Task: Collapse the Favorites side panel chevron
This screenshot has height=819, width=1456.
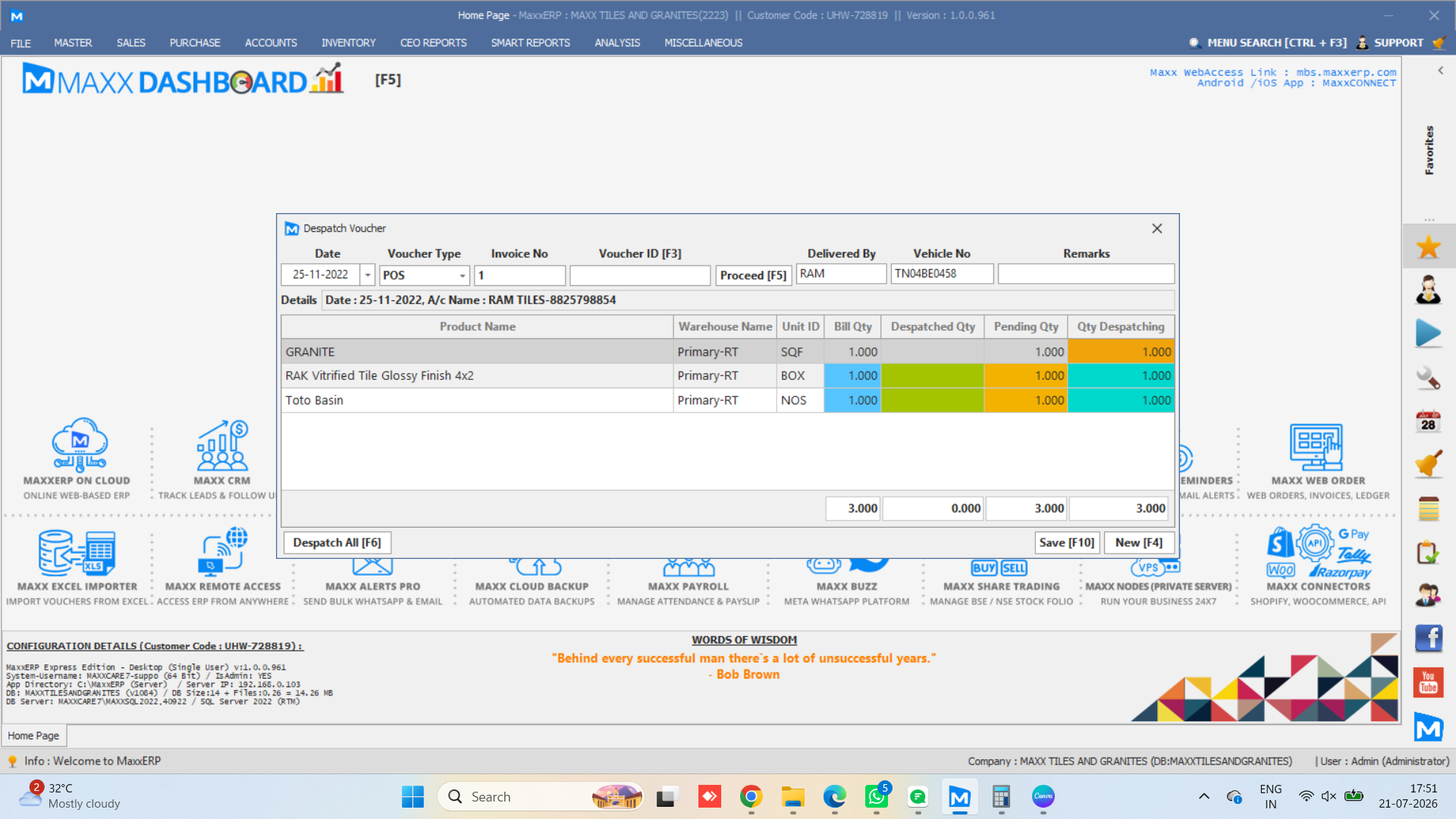Action: tap(1440, 71)
